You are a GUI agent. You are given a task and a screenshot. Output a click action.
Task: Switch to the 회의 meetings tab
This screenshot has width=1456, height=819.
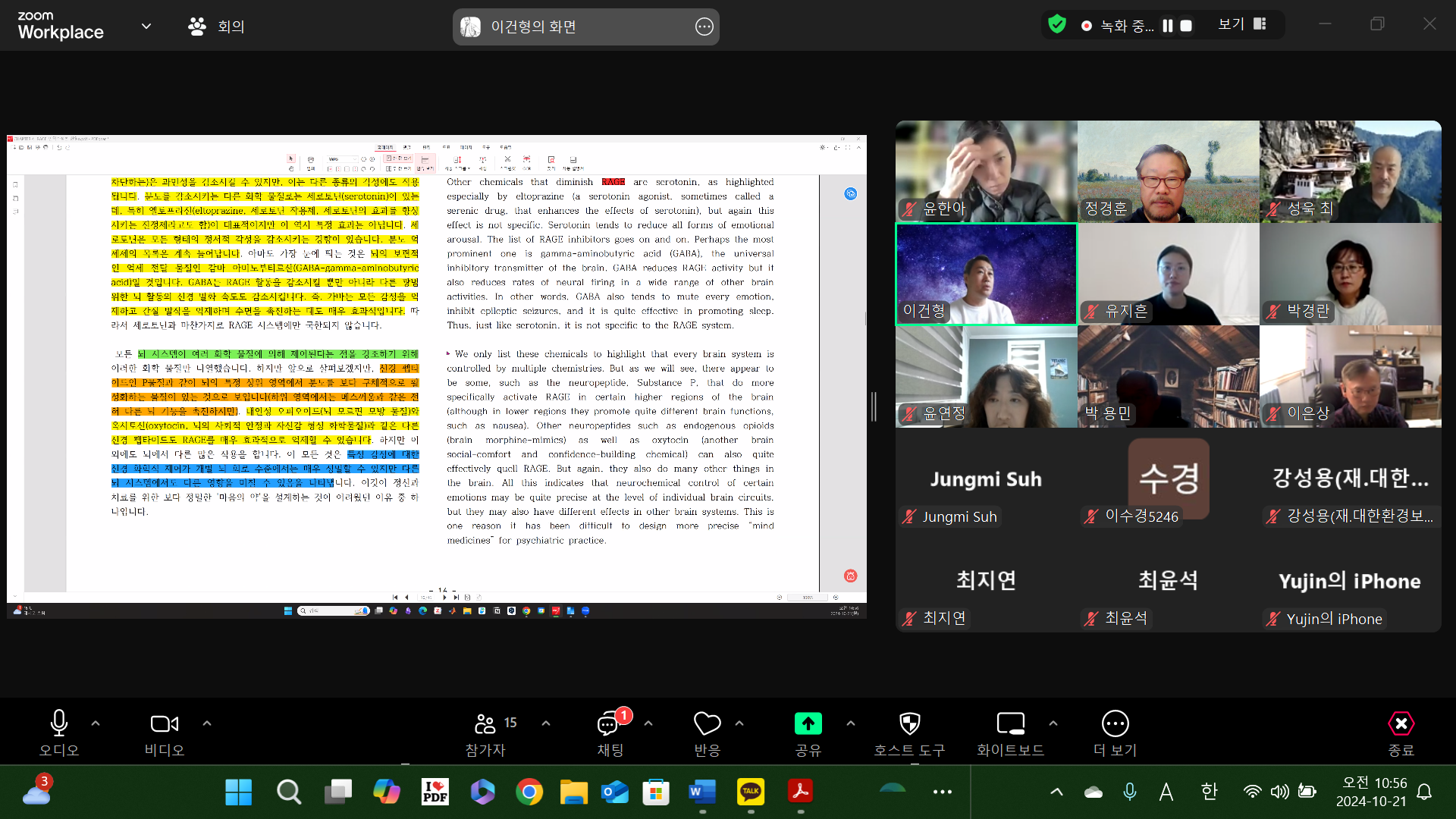coord(217,27)
